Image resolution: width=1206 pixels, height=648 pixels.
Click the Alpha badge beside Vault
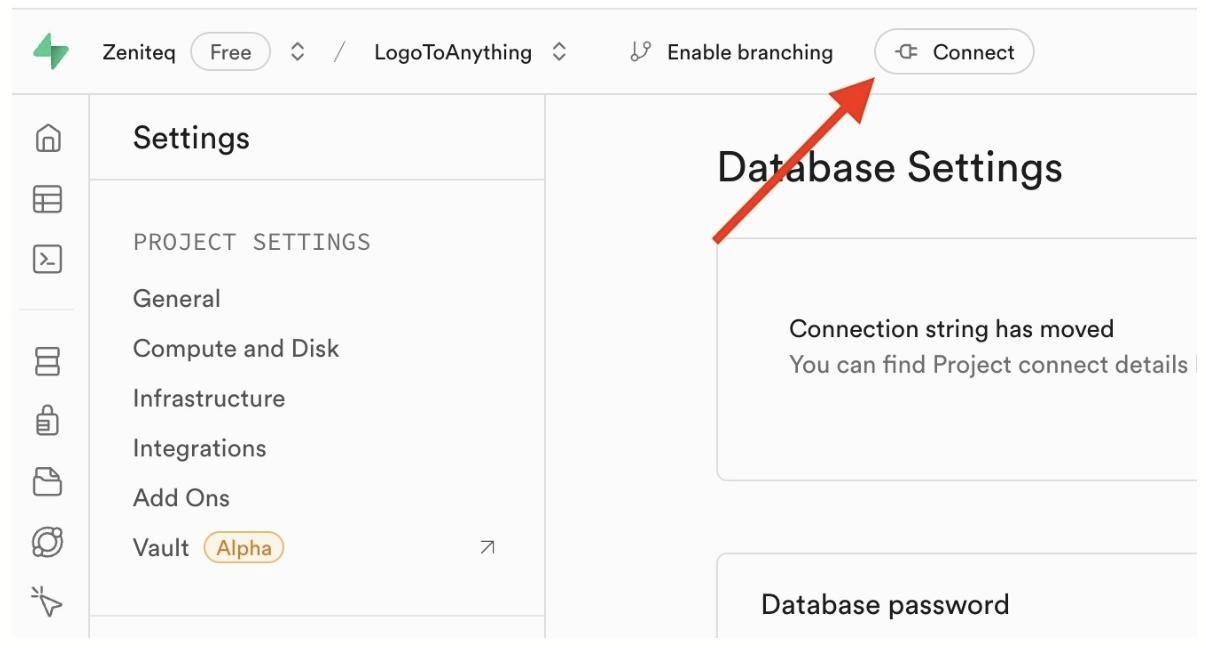[244, 547]
